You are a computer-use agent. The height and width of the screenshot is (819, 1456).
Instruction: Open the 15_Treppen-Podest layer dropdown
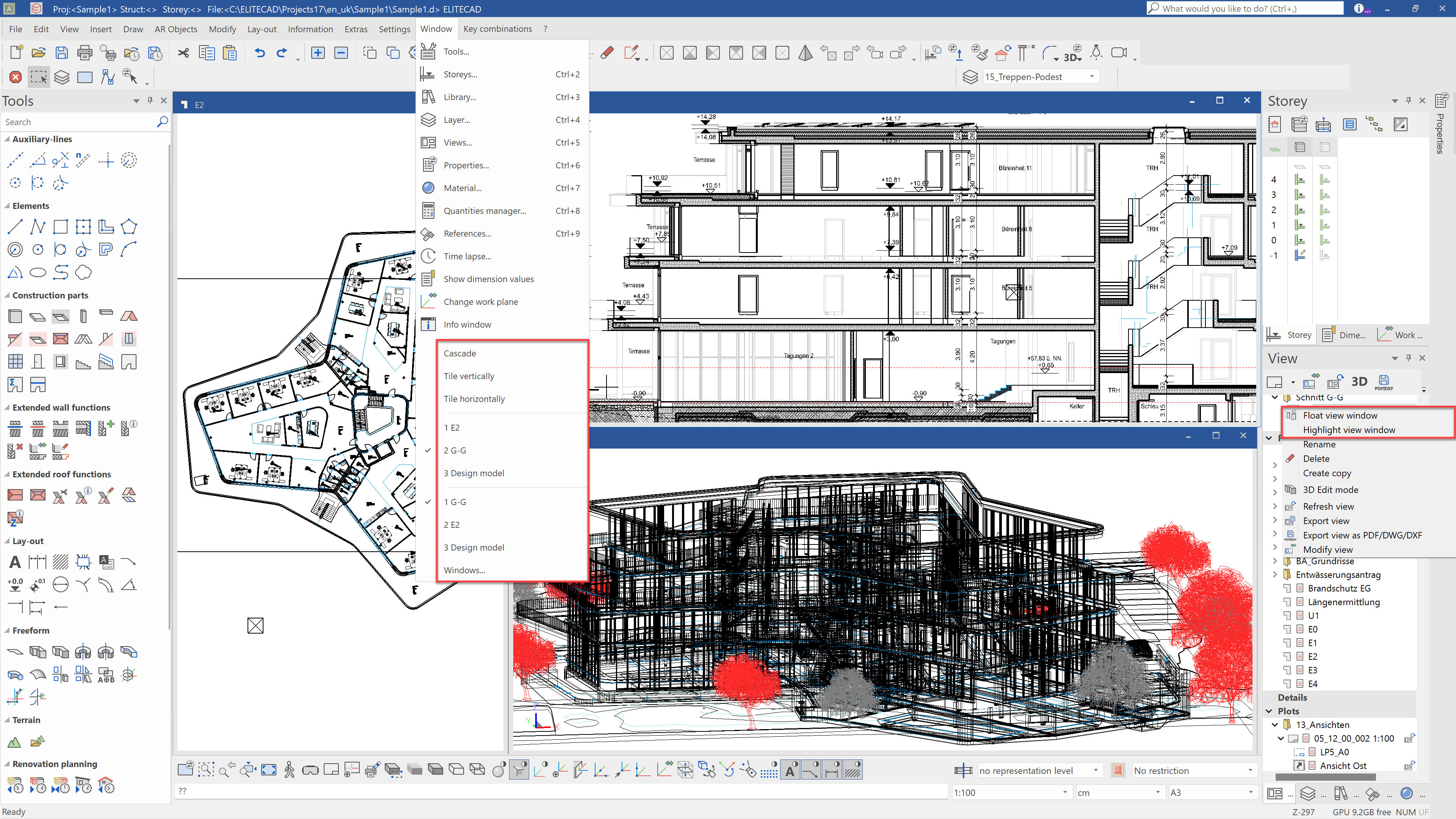click(x=1091, y=77)
